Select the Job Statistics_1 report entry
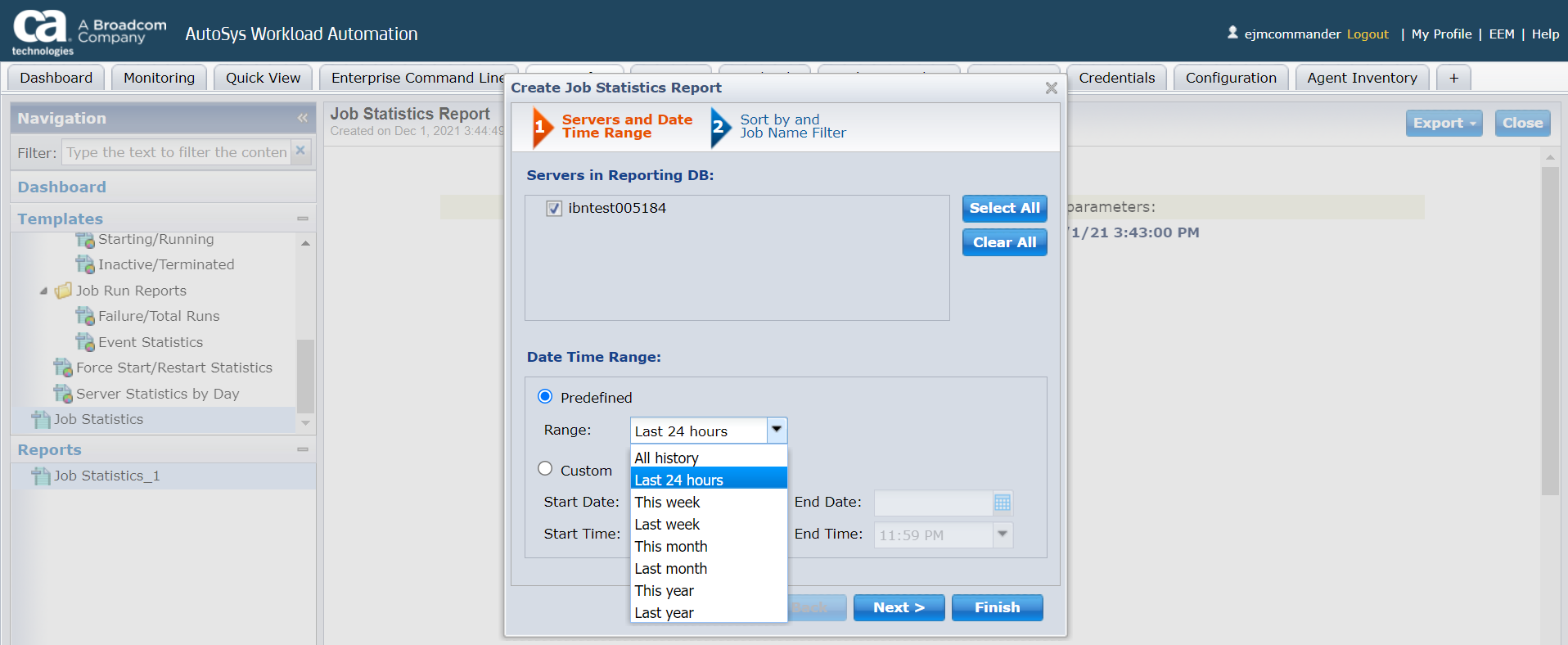This screenshot has height=645, width=1568. [x=164, y=476]
